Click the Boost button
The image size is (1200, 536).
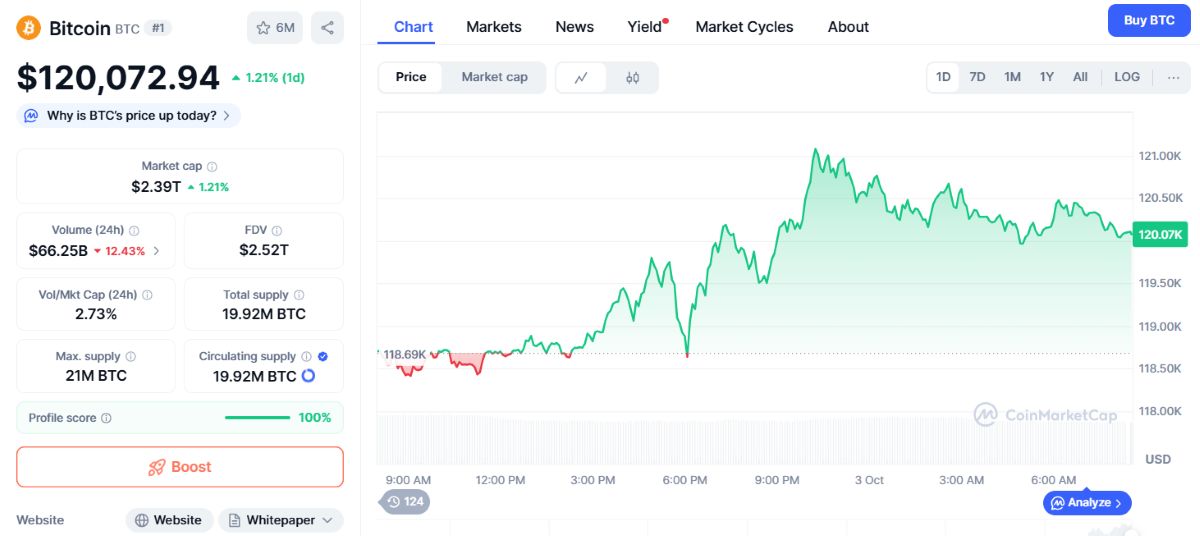180,467
